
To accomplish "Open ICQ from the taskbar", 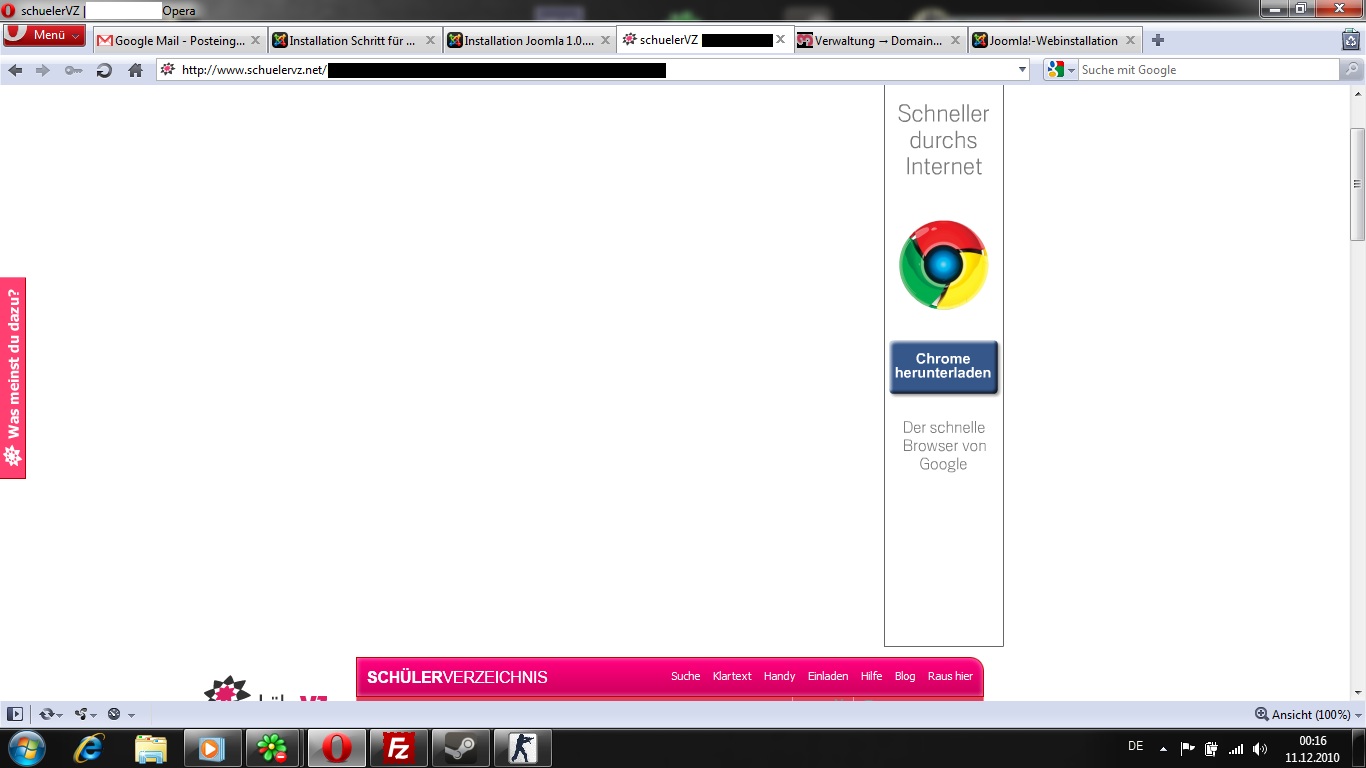I will point(273,748).
